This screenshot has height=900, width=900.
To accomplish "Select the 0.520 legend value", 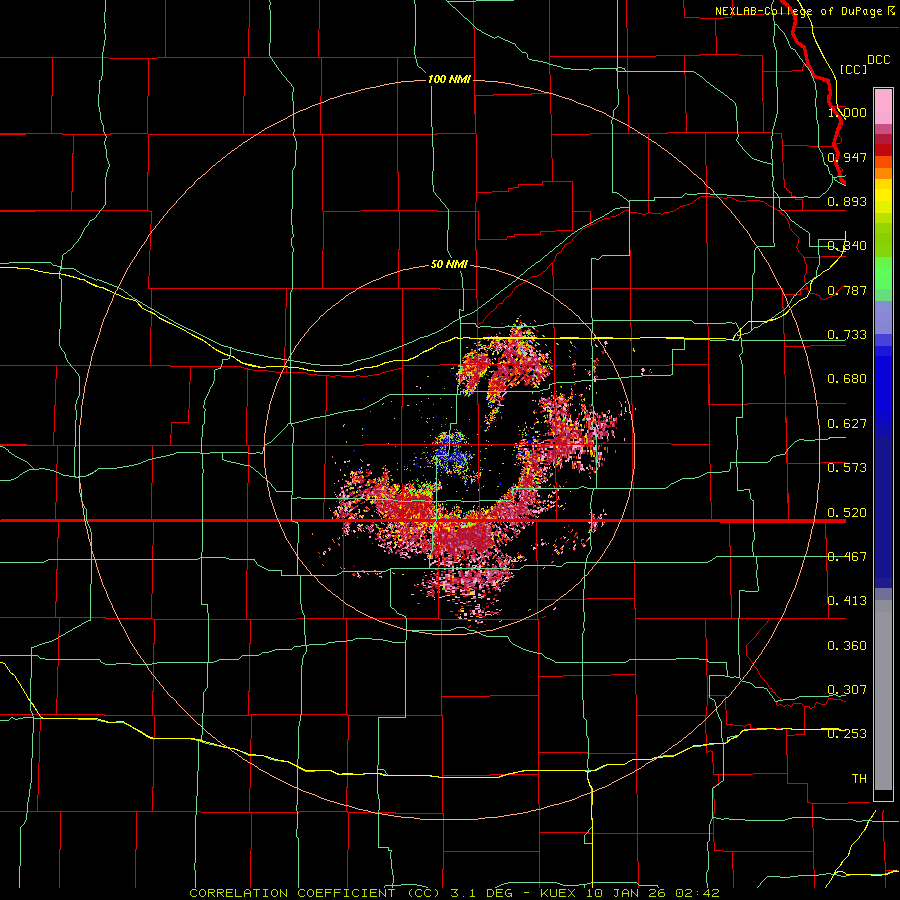I will point(847,513).
